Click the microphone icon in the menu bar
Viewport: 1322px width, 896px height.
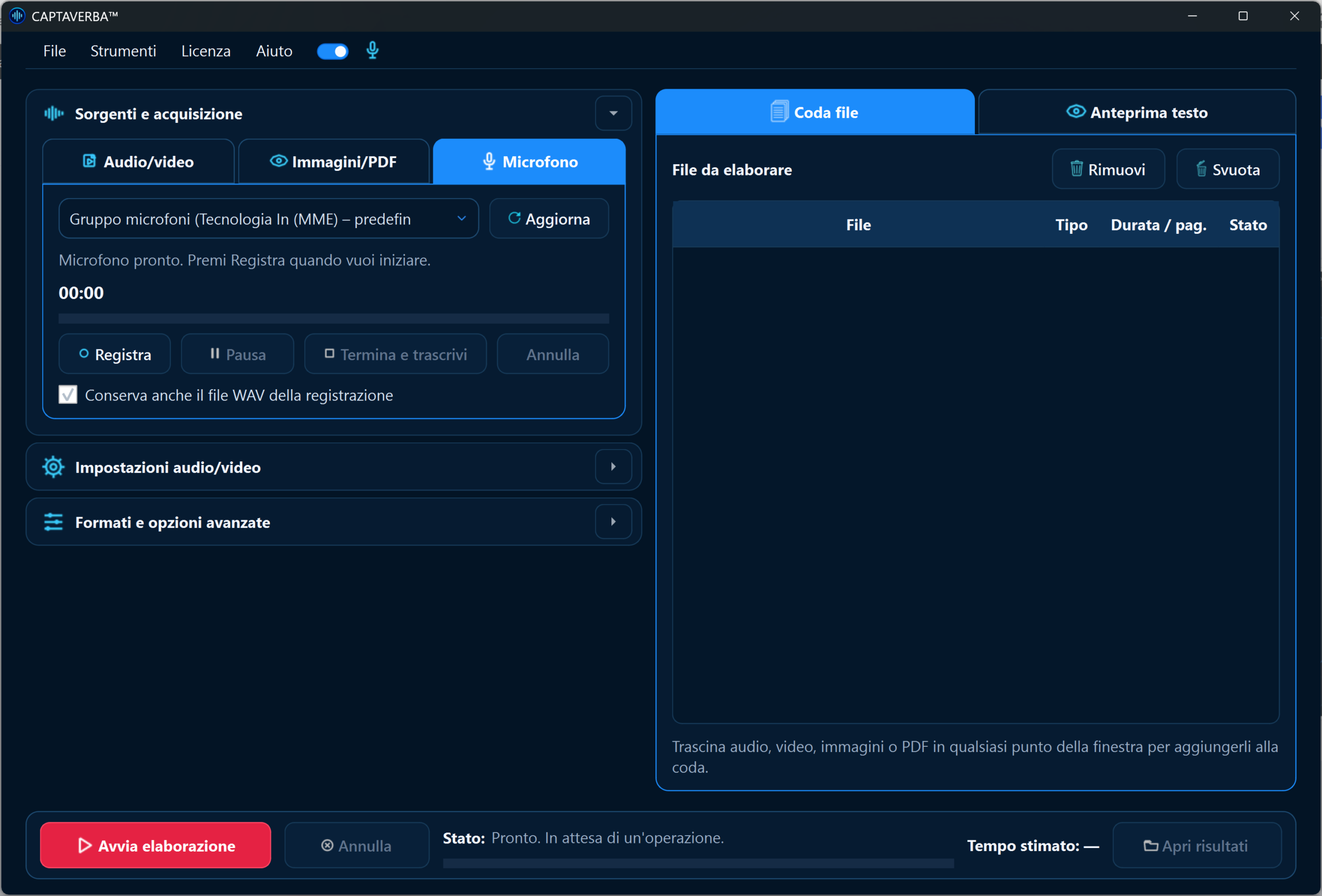pyautogui.click(x=373, y=51)
